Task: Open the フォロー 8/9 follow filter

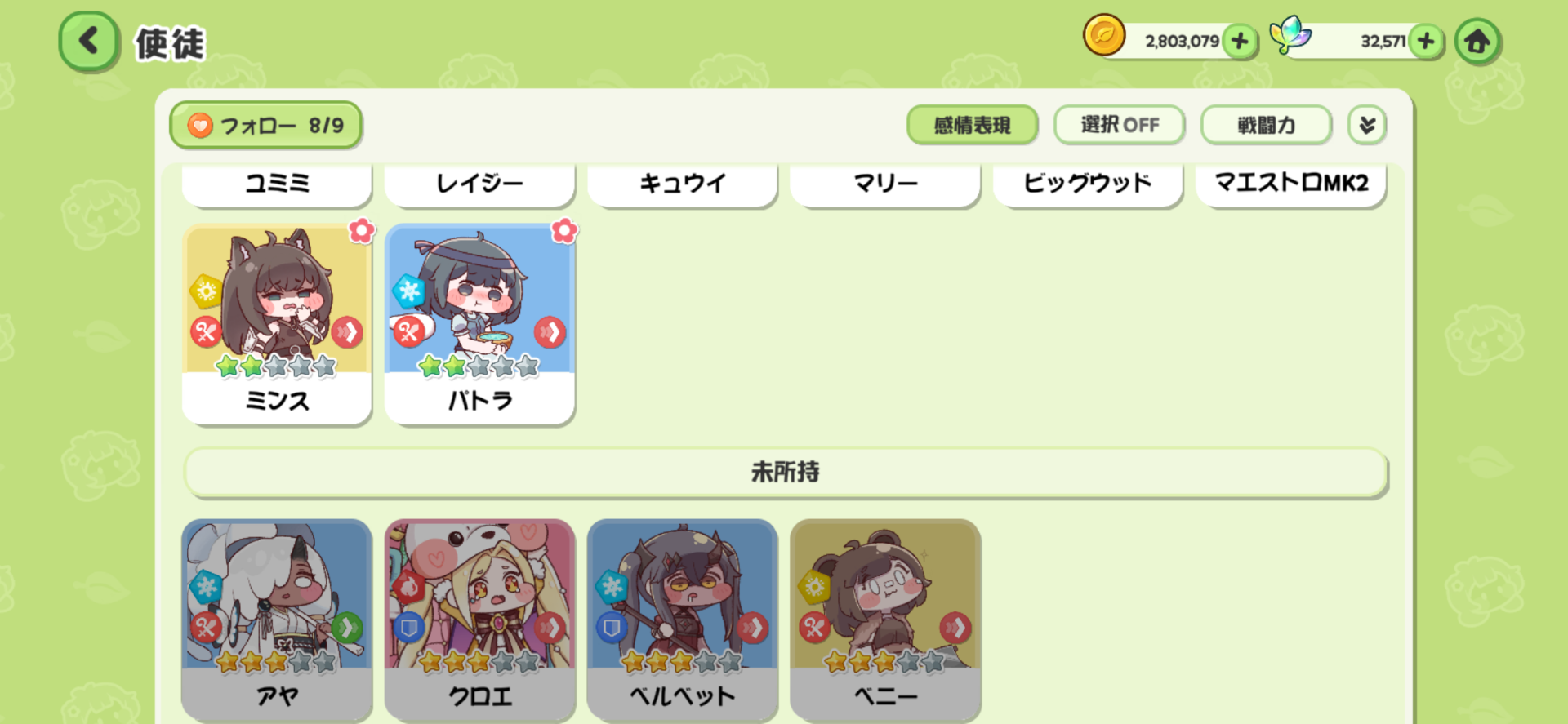Action: click(265, 125)
